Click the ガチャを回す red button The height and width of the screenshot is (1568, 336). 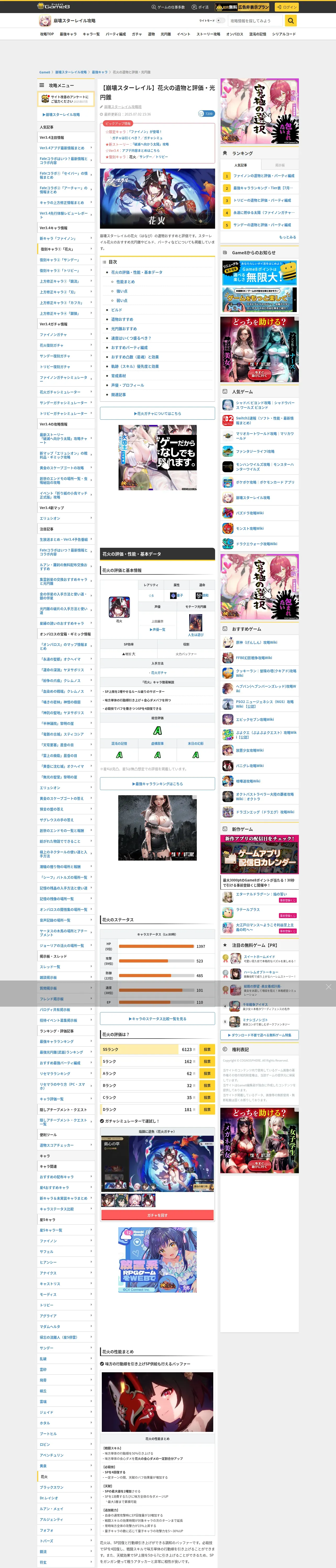tap(157, 1215)
